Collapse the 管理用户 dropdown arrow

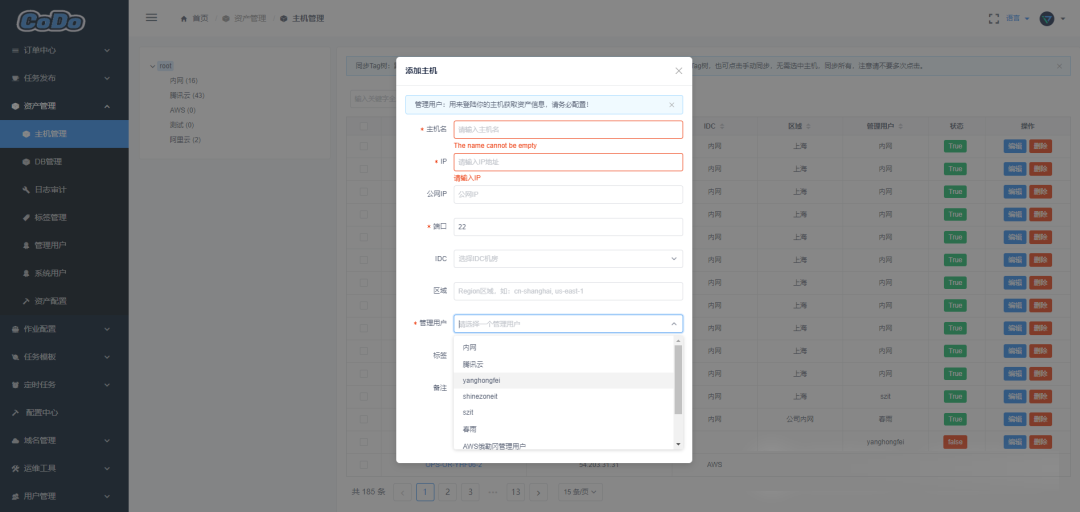[673, 324]
